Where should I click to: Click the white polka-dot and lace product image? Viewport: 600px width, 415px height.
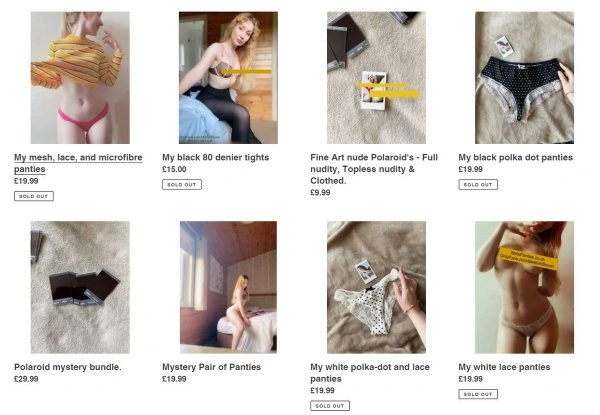[376, 286]
